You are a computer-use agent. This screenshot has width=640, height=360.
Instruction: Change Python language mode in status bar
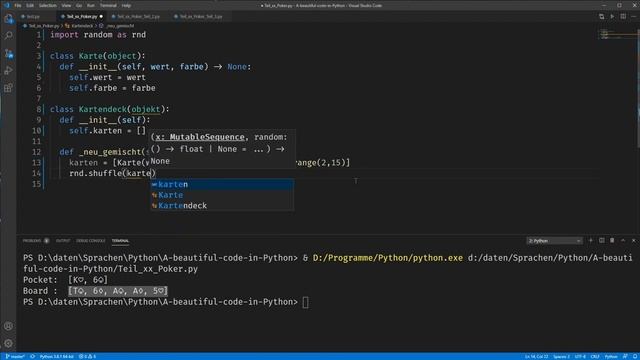pos(611,356)
